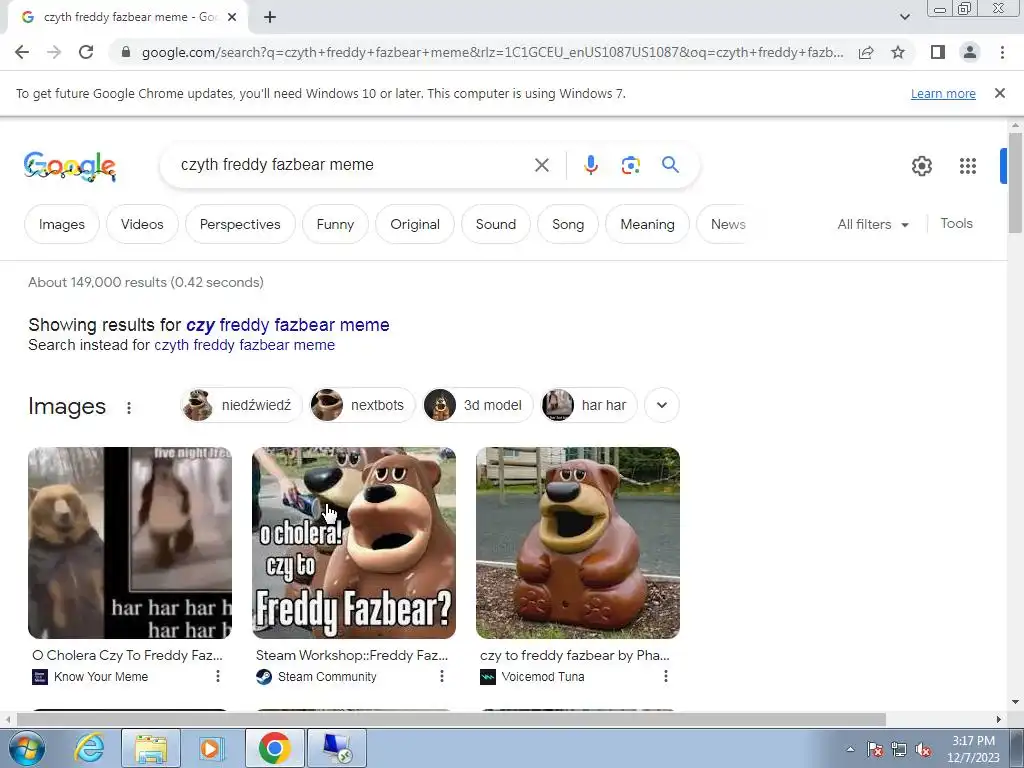Screen dimensions: 1024x768
Task: Open options for Know Your Meme result
Action: click(217, 677)
